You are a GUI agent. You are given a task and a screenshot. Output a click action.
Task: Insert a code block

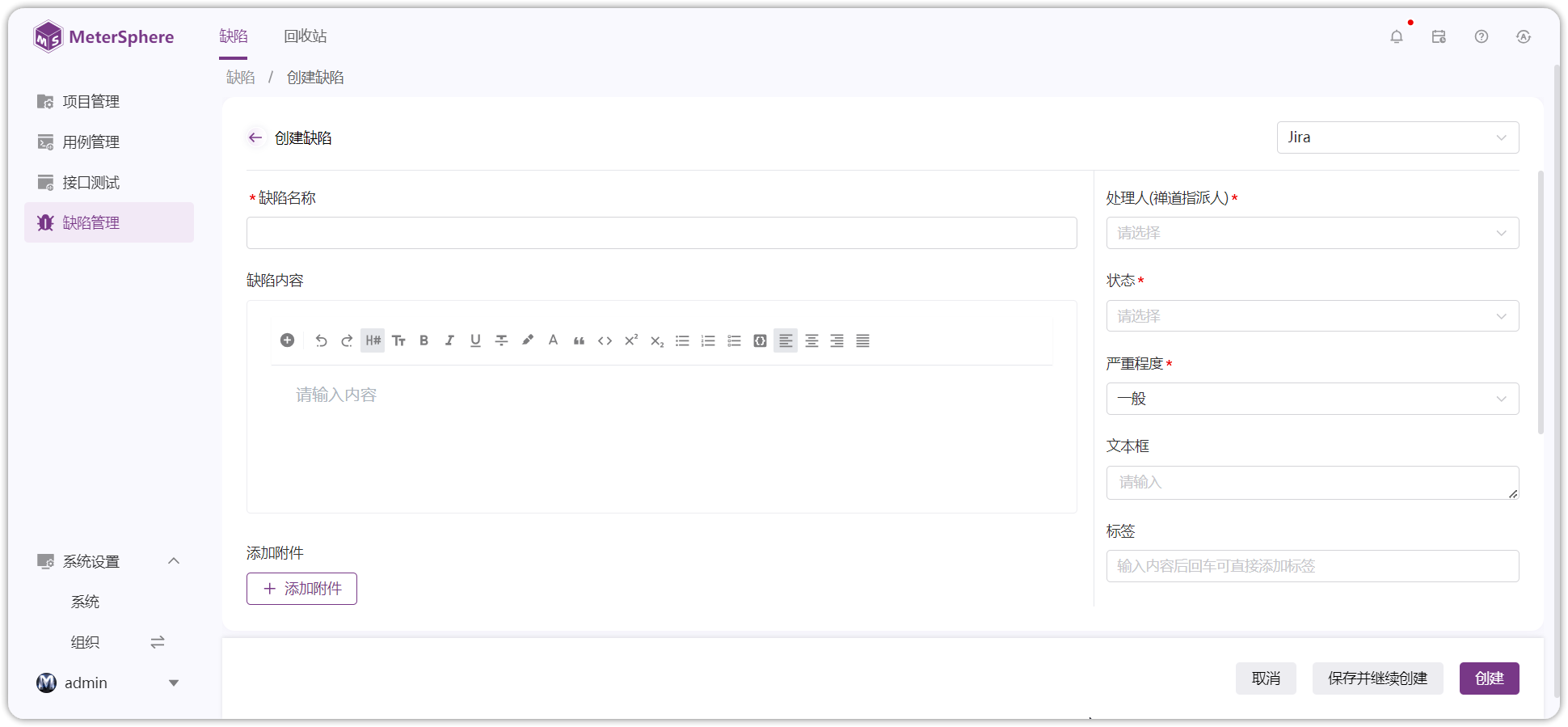click(760, 340)
